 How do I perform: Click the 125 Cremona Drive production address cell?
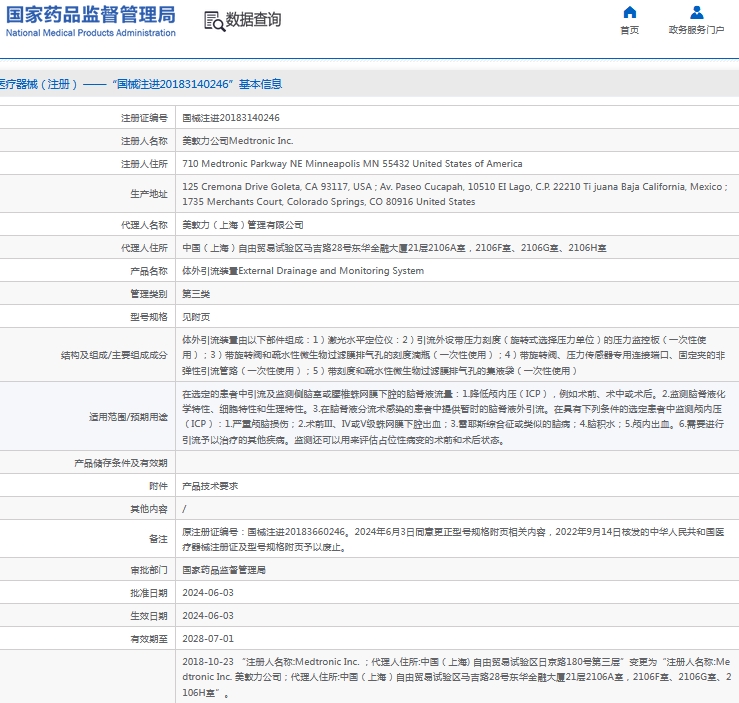(455, 194)
